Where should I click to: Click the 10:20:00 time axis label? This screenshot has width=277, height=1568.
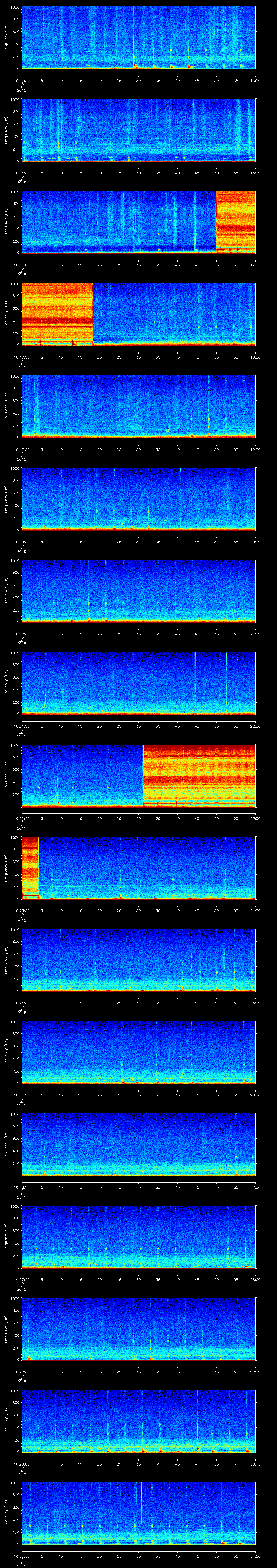click(x=21, y=634)
